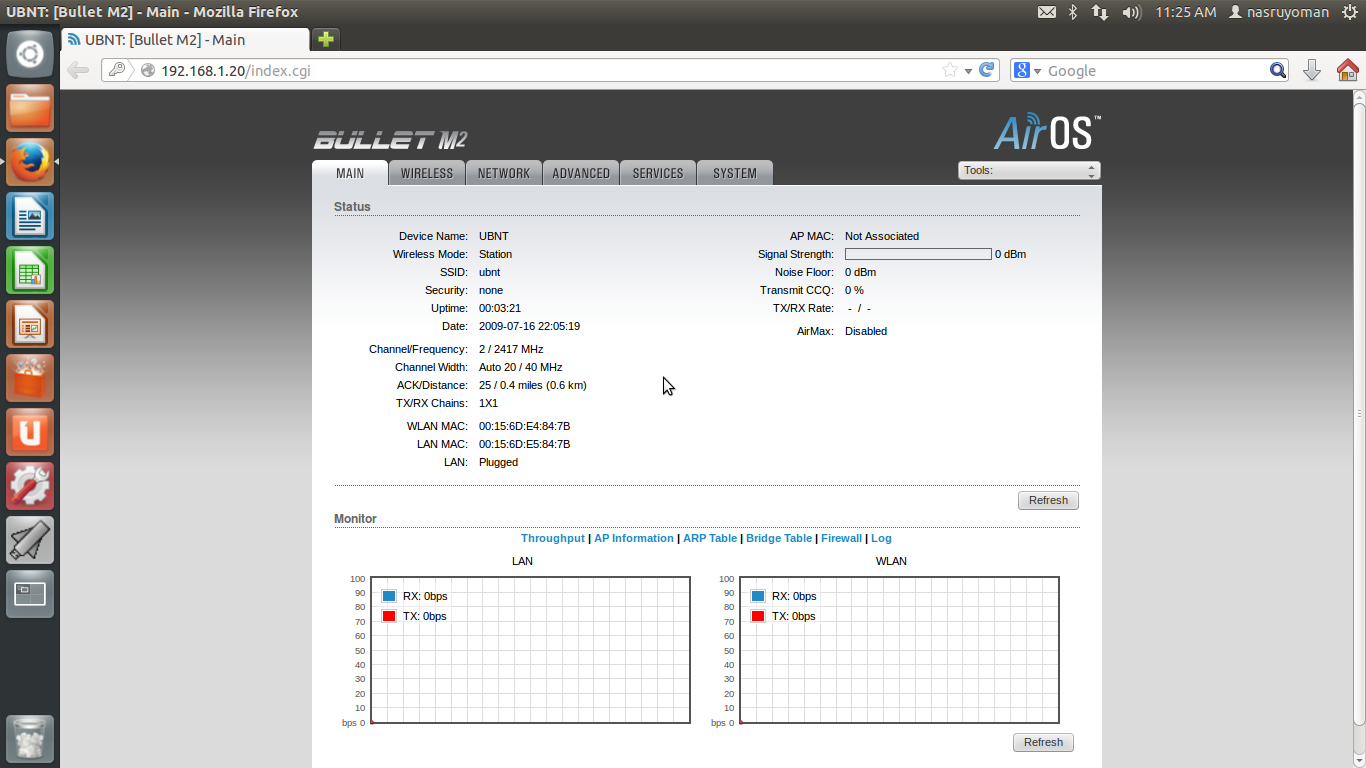Switch to the ADVANCED tab

point(581,173)
